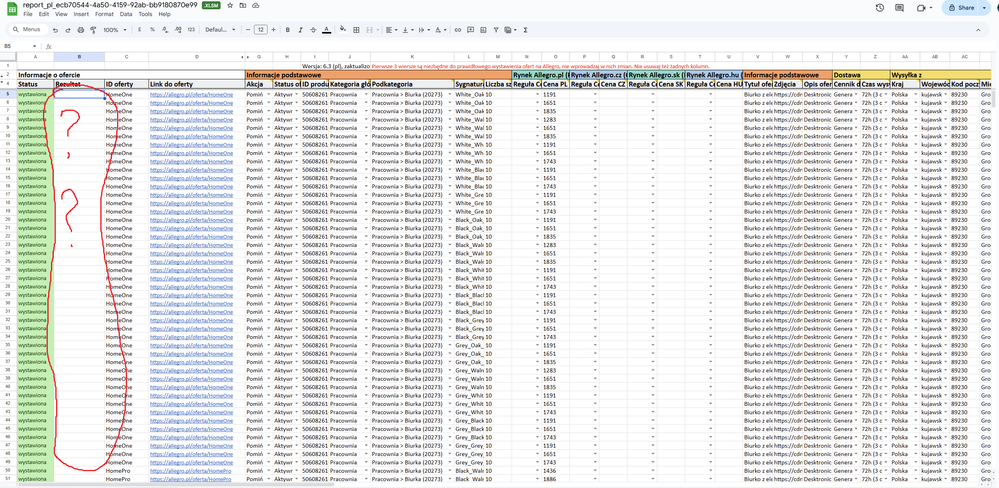Viewport: 999px width, 488px height.
Task: Pick a cell fill color
Action: click(343, 30)
